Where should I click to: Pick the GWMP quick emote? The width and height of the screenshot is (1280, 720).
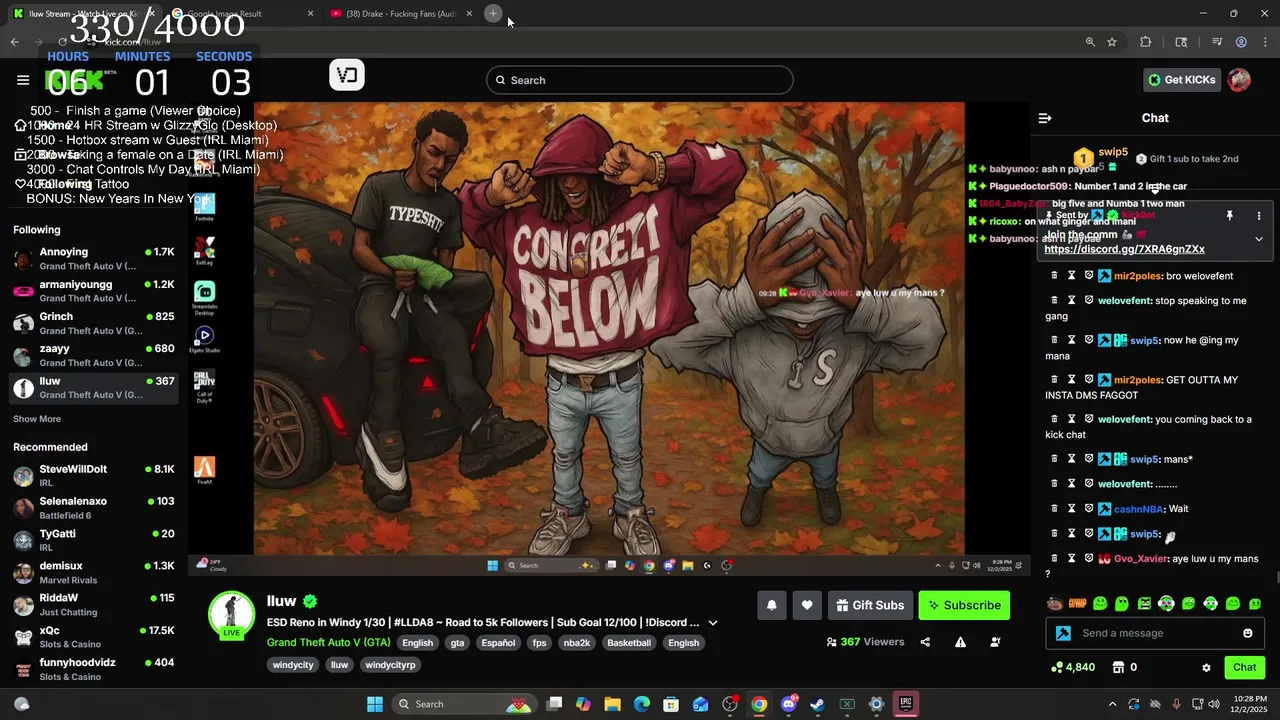tap(1077, 604)
